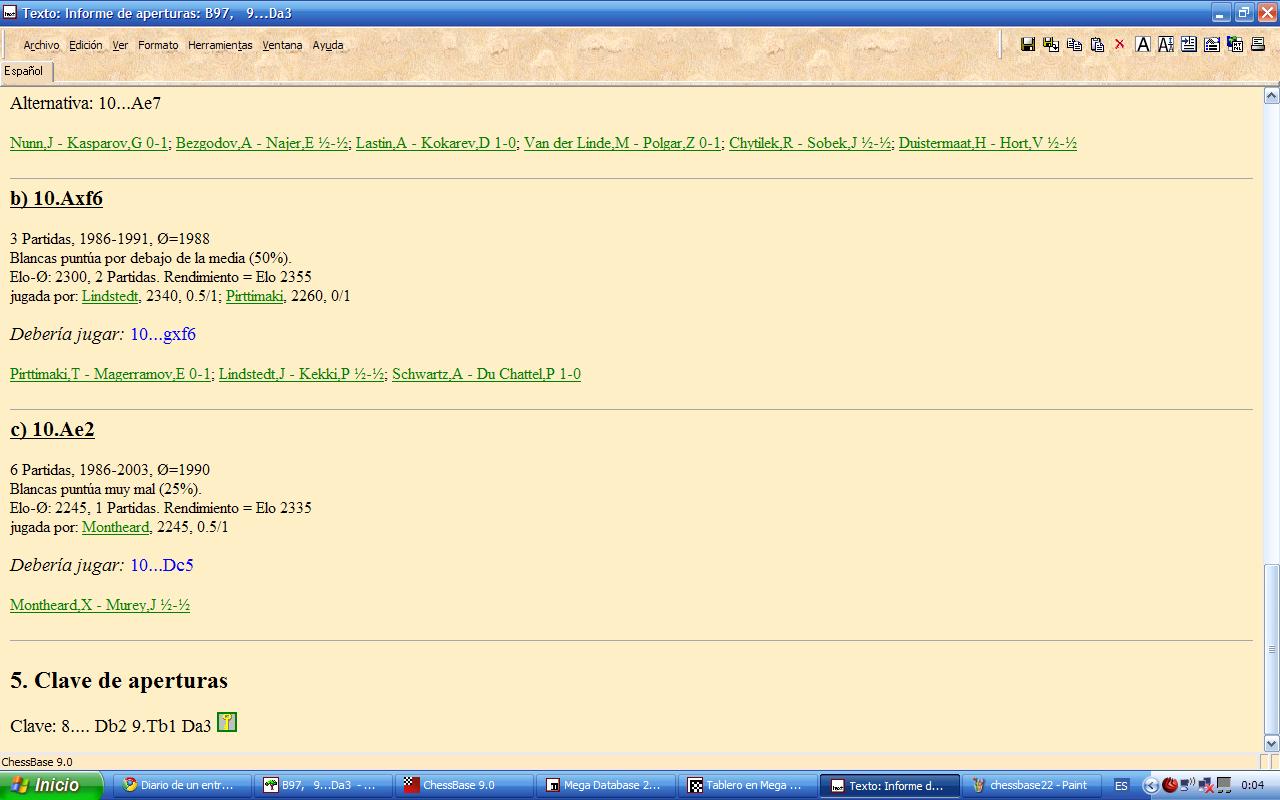1280x800 pixels.
Task: Click the ES language indicator
Action: coord(1121,785)
